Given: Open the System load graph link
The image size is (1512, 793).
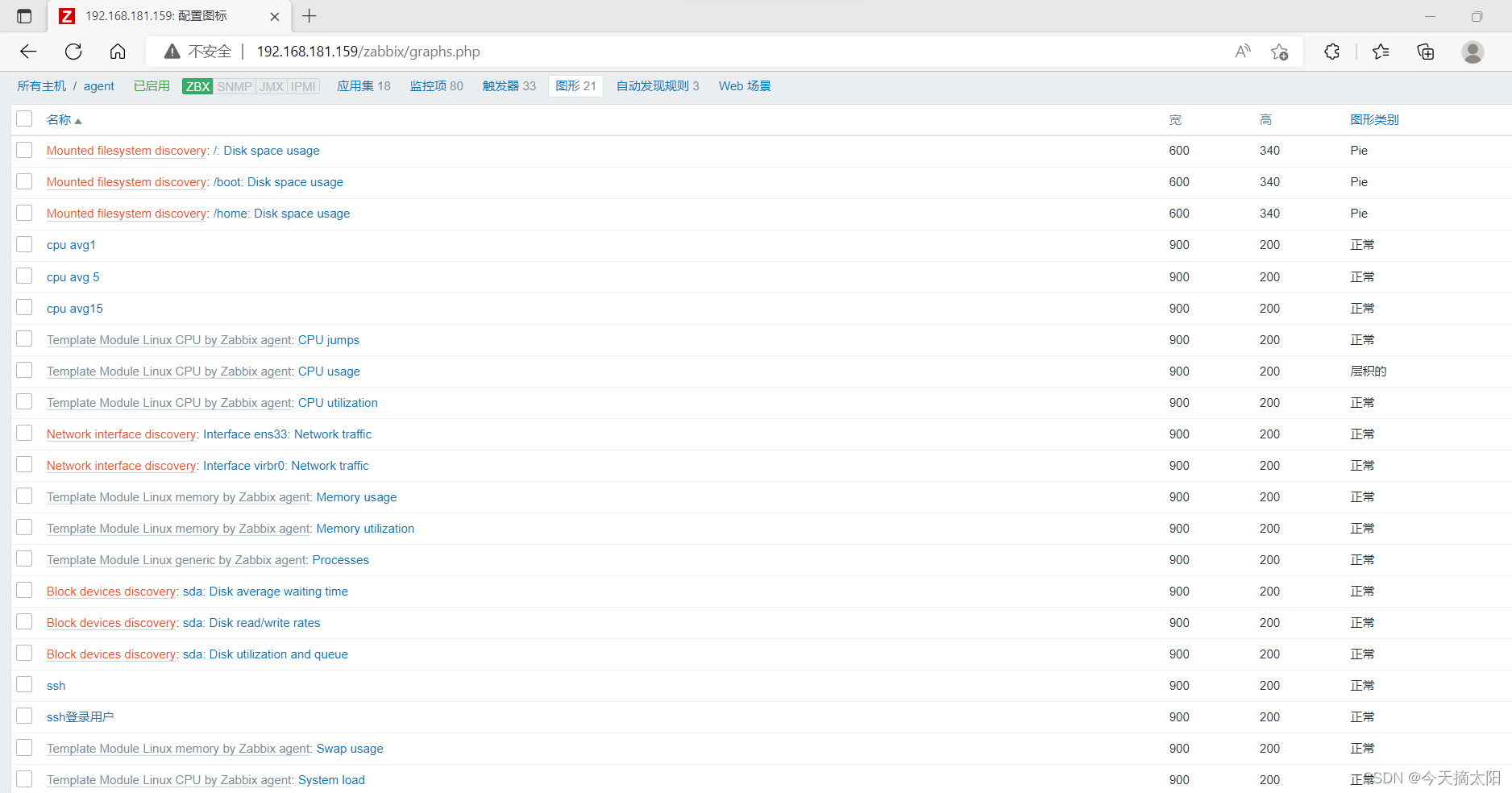Looking at the screenshot, I should point(331,780).
